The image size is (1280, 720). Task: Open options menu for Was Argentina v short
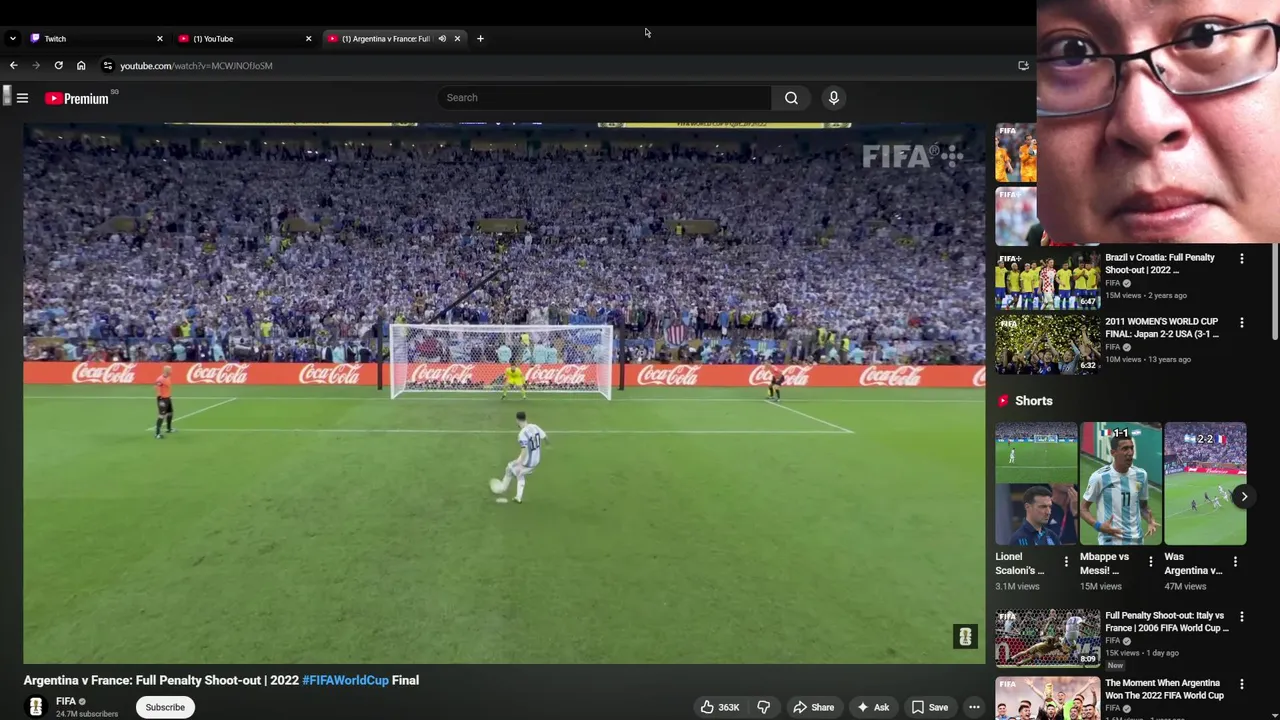click(x=1235, y=562)
